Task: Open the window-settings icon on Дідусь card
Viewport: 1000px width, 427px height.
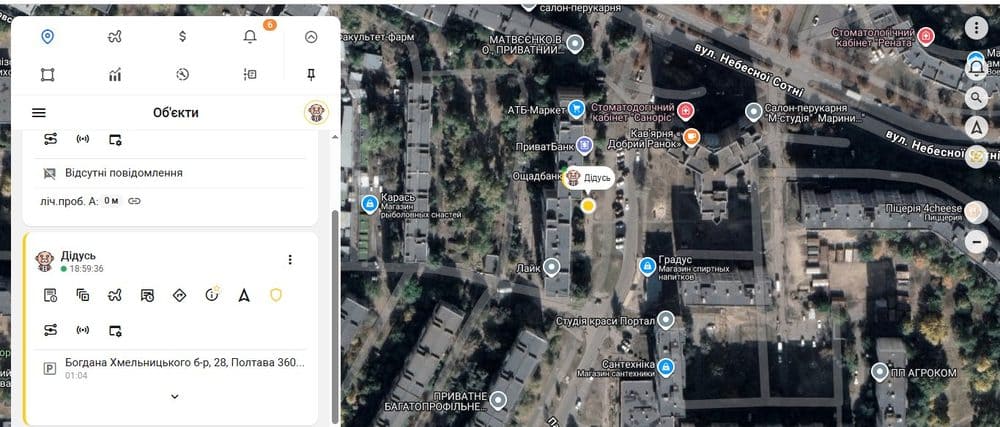Action: (x=115, y=330)
